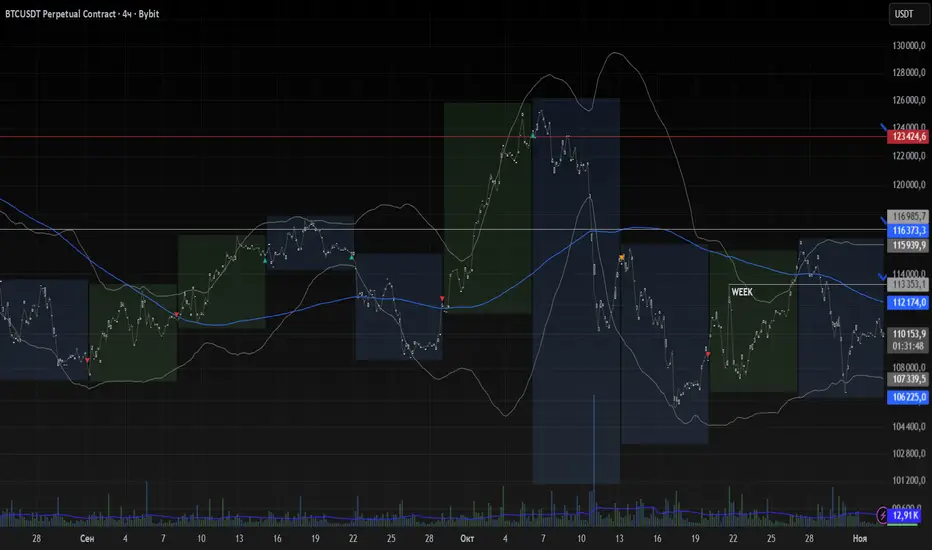Click the countdown timer 01:31:48

click(909, 346)
